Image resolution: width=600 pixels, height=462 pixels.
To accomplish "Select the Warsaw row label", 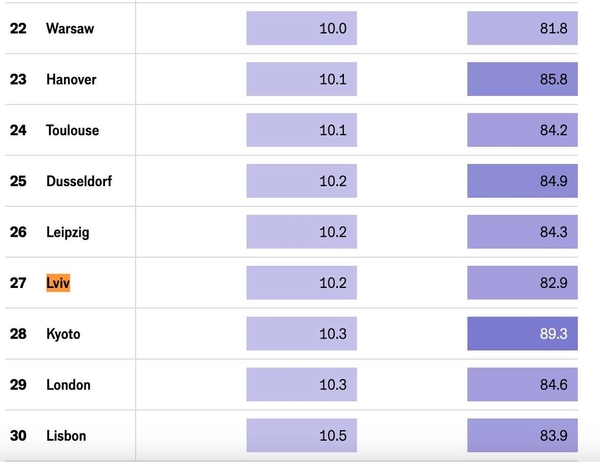I will (x=70, y=28).
